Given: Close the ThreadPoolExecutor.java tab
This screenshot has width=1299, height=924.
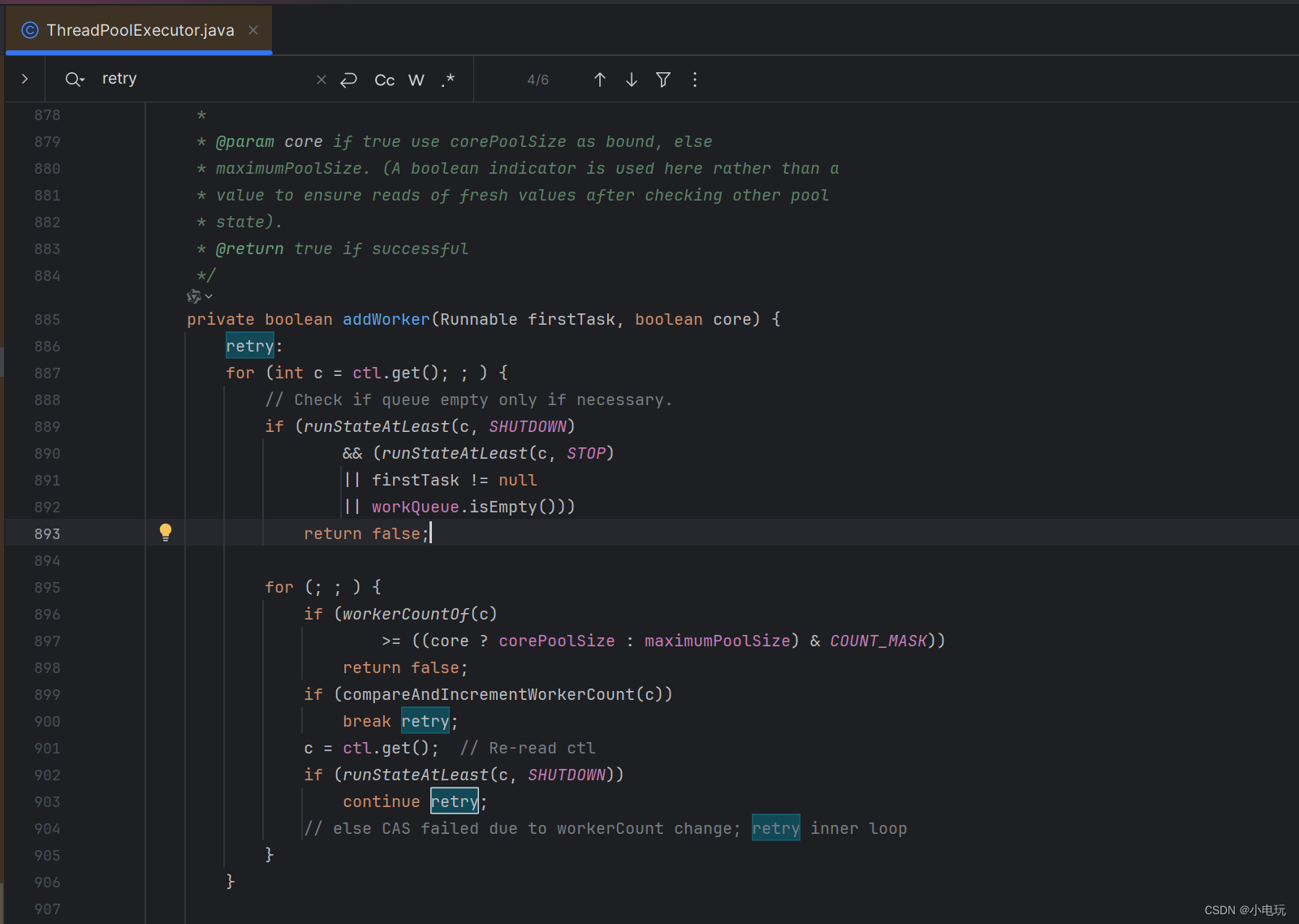Looking at the screenshot, I should pyautogui.click(x=253, y=30).
